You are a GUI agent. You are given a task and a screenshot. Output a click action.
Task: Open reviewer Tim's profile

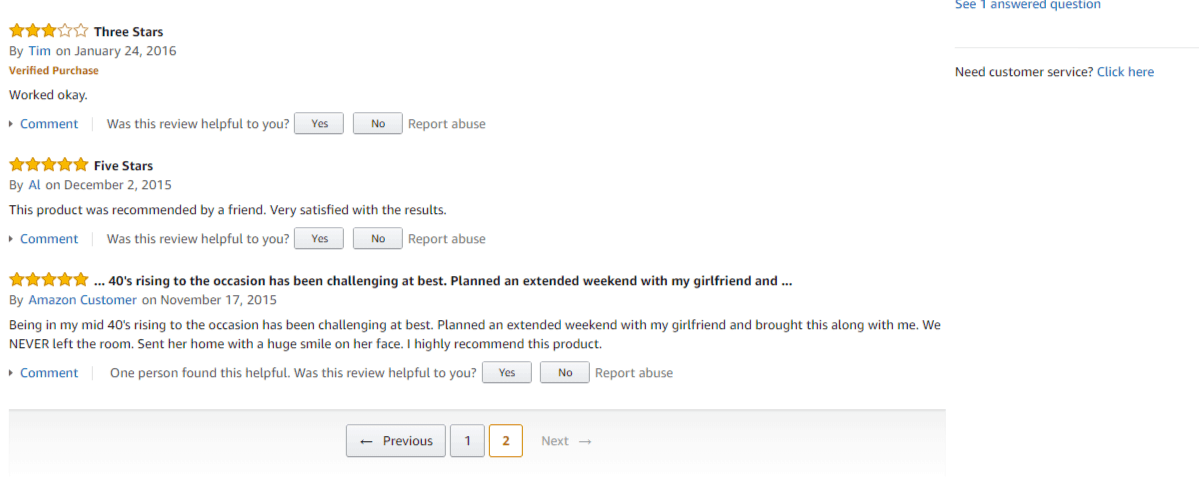39,51
